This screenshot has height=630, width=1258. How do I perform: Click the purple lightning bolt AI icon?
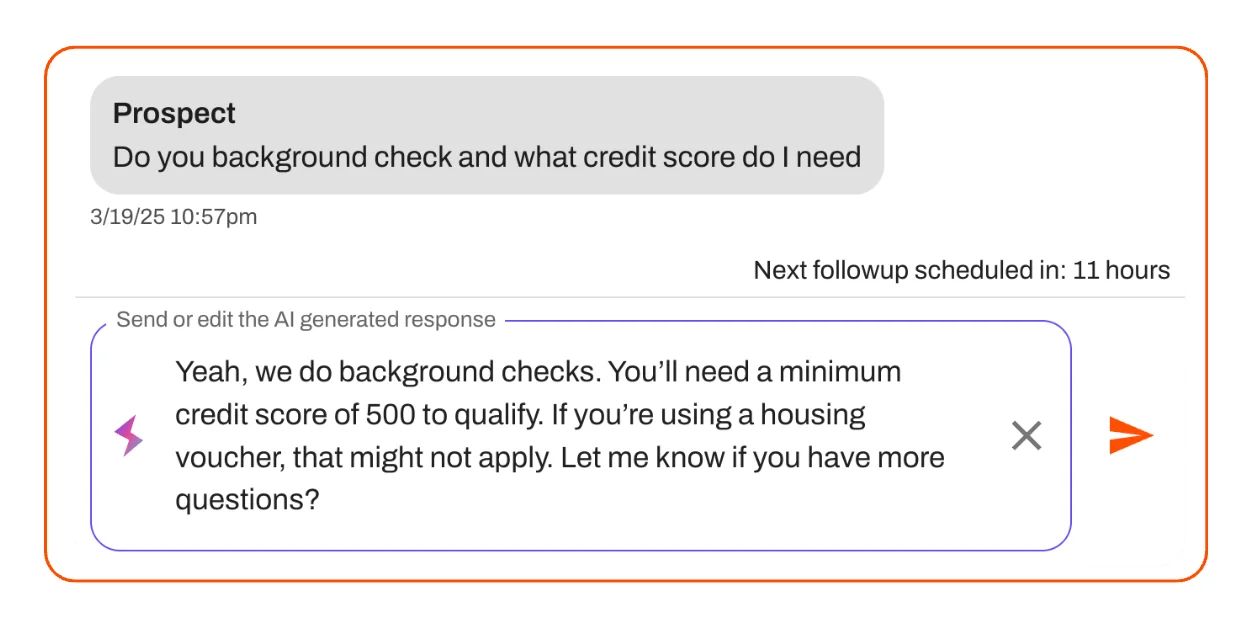[x=128, y=436]
